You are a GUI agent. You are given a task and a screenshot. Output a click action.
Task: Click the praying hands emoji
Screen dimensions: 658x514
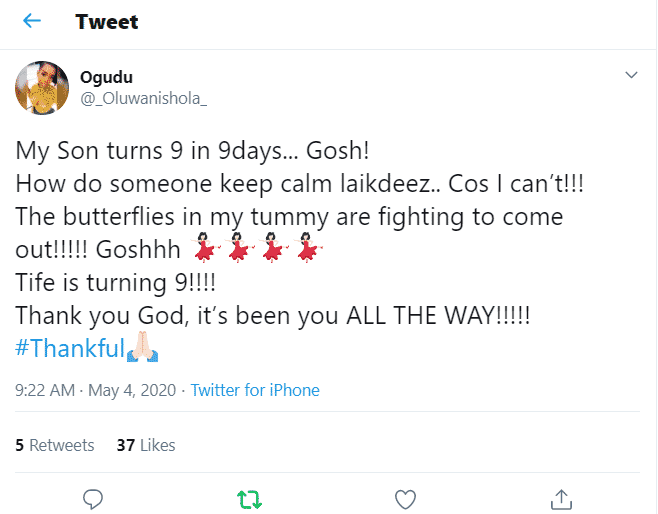pos(141,349)
